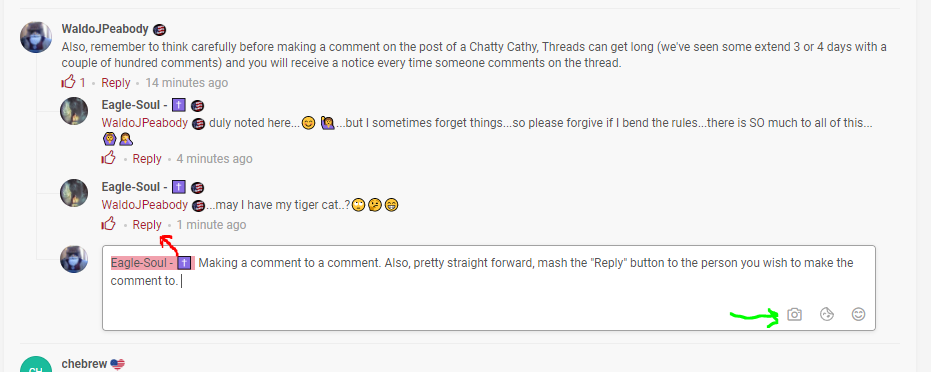Like WaldoJPeabody's comment with thumbs up
This screenshot has width=931, height=372.
[x=68, y=82]
